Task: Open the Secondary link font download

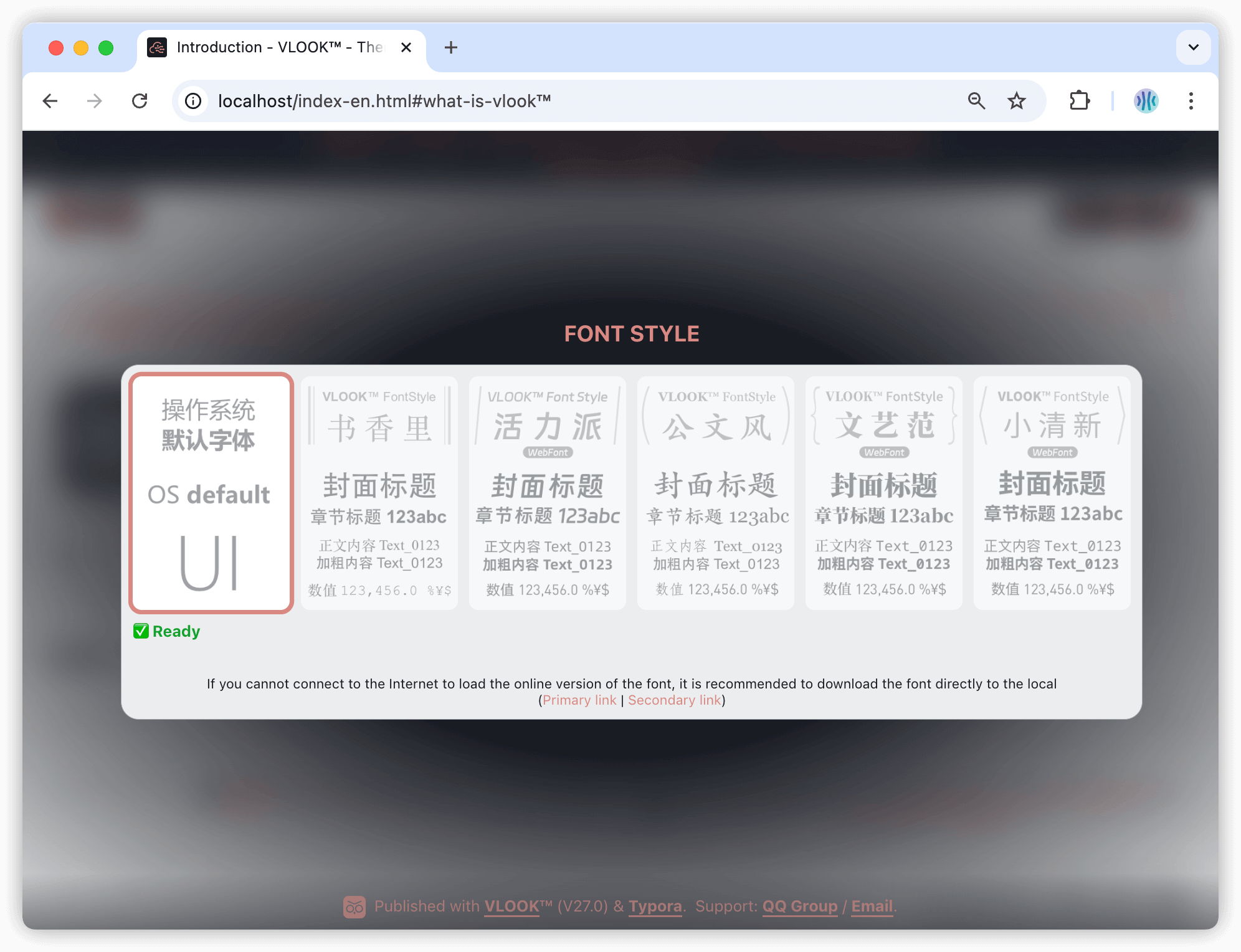Action: click(675, 700)
